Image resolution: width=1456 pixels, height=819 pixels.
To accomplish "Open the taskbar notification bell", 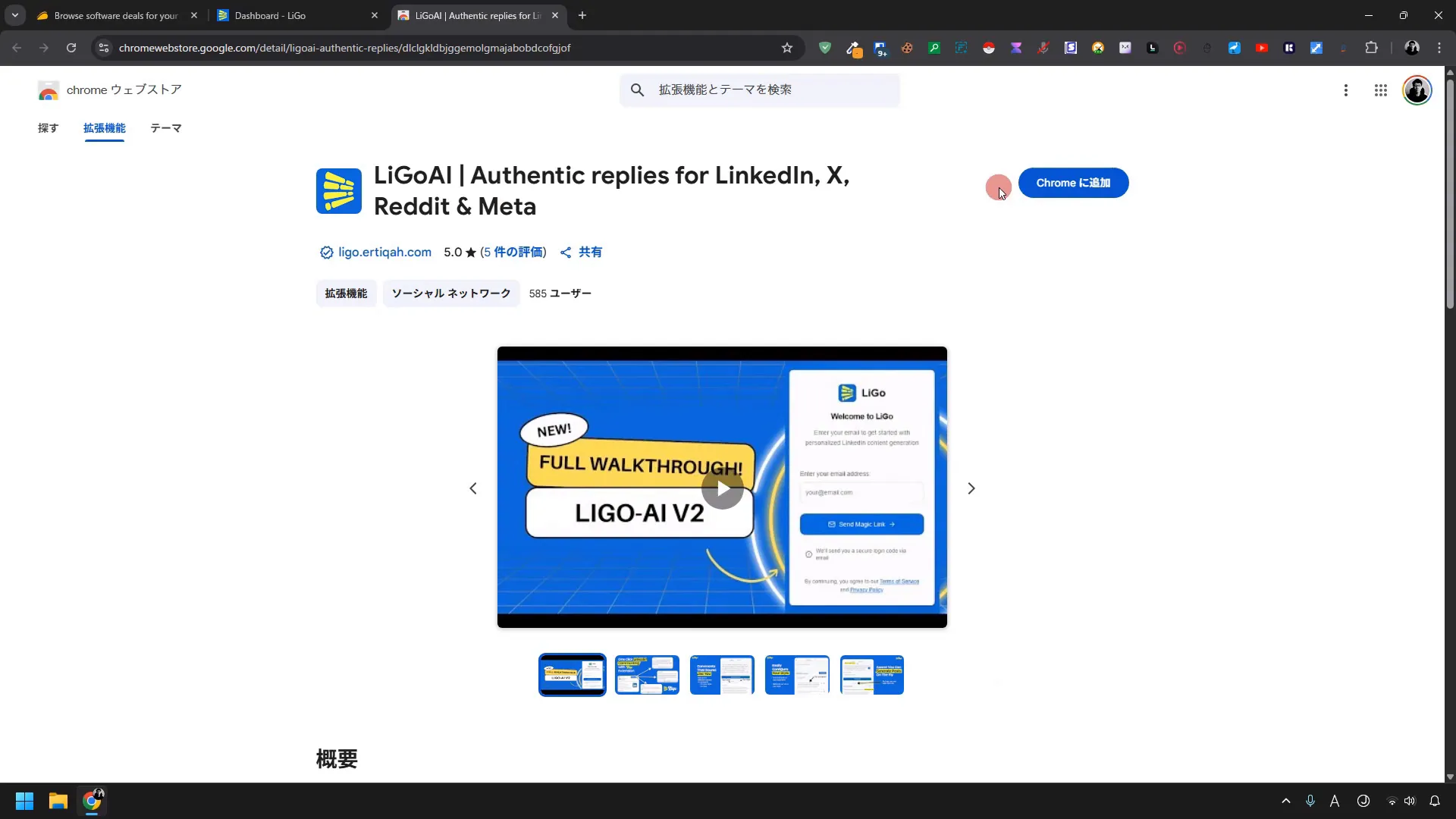I will pos(1435,801).
